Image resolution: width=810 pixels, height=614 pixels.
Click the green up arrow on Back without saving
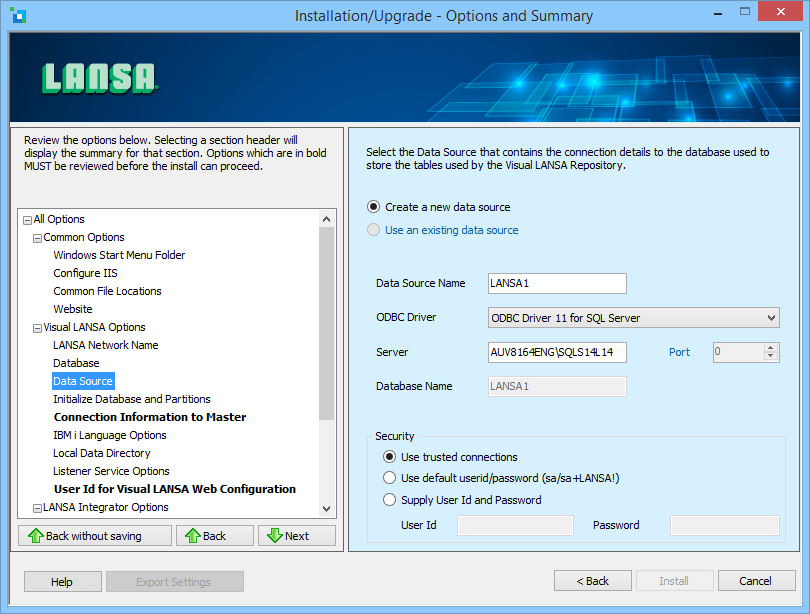click(36, 536)
